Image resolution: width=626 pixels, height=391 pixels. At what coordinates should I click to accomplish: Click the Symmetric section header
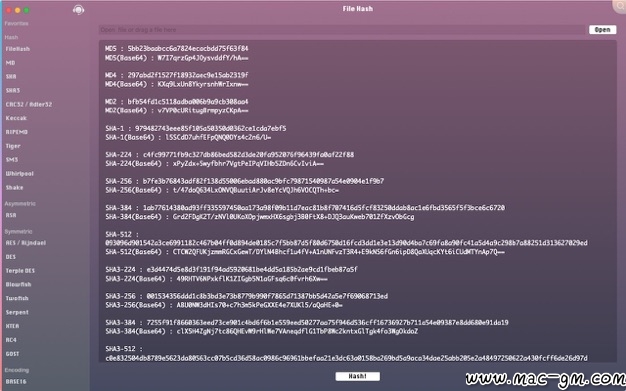tap(18, 231)
